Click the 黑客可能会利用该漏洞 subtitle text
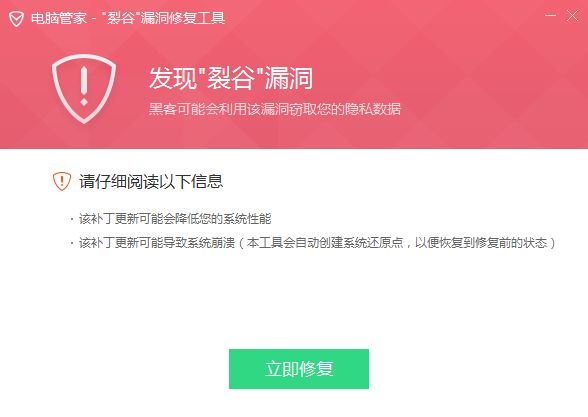The width and height of the screenshot is (588, 417). coord(219,109)
